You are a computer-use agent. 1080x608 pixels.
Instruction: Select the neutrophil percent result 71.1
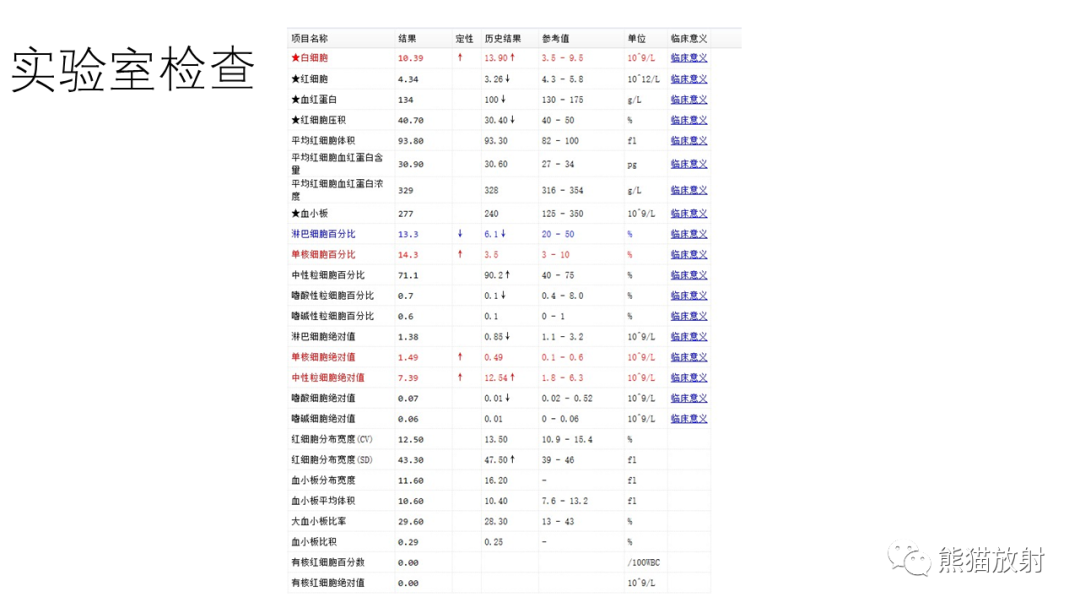click(408, 275)
